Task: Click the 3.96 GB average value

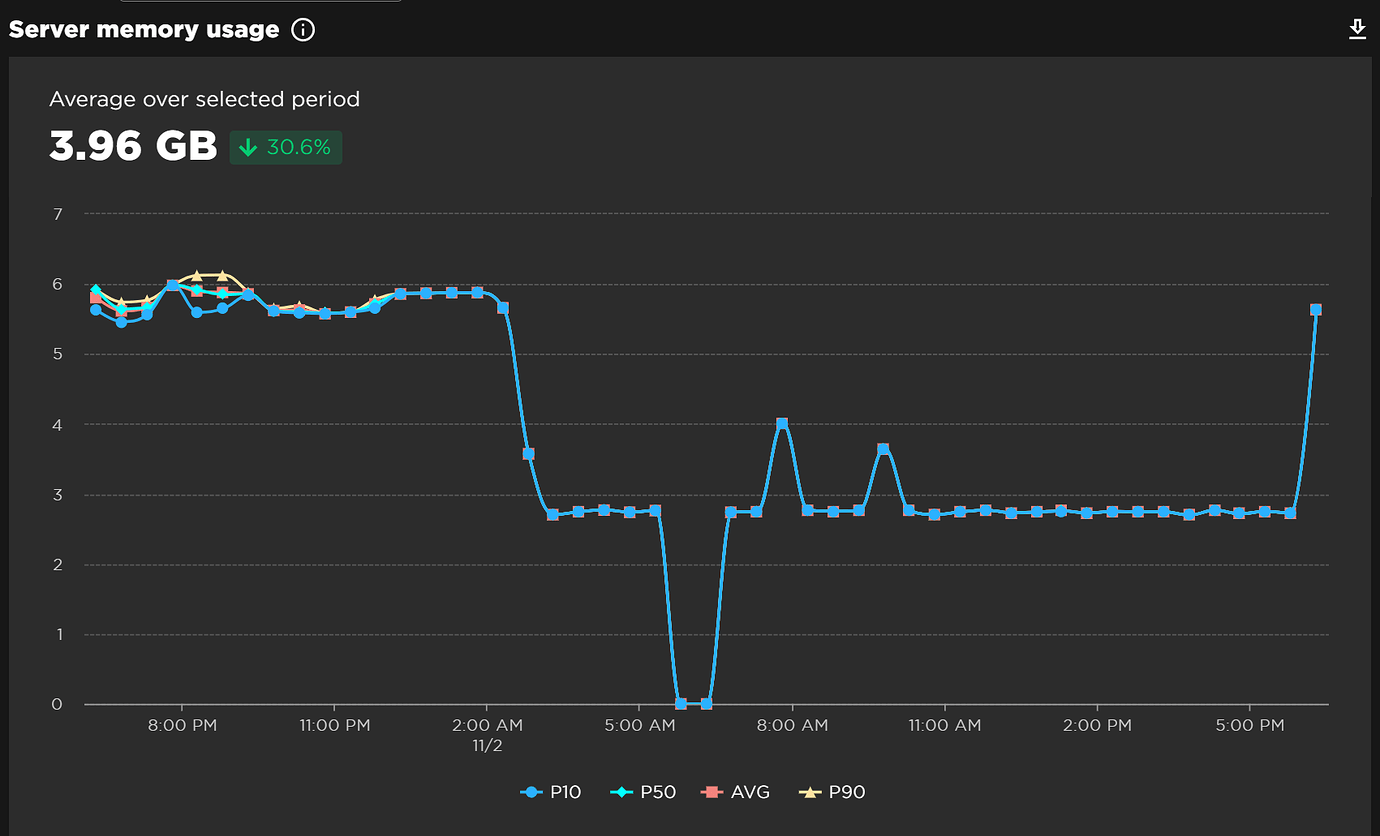Action: pyautogui.click(x=132, y=146)
